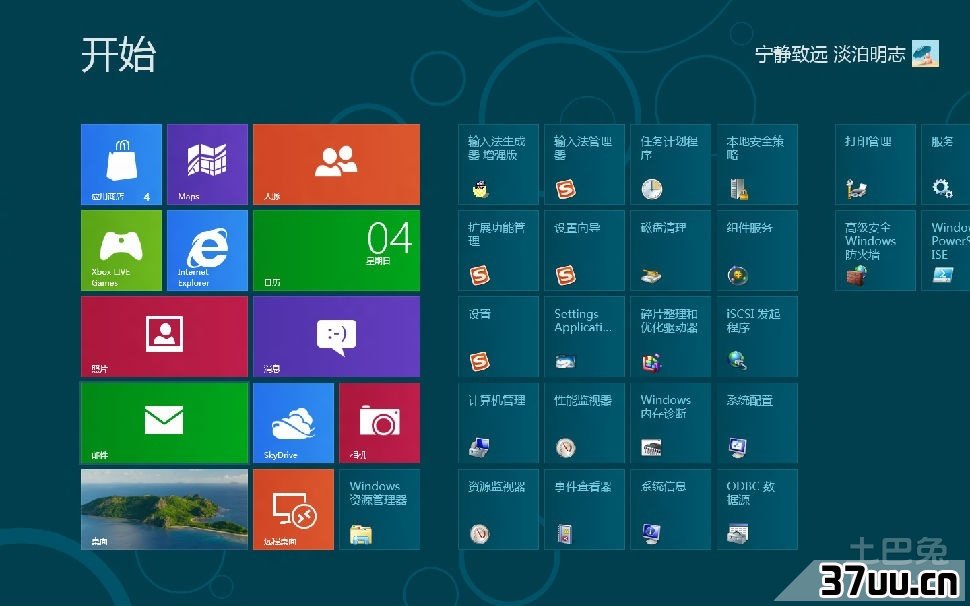Image resolution: width=970 pixels, height=606 pixels.
Task: Open System Information (系统信息) tile
Action: (671, 510)
